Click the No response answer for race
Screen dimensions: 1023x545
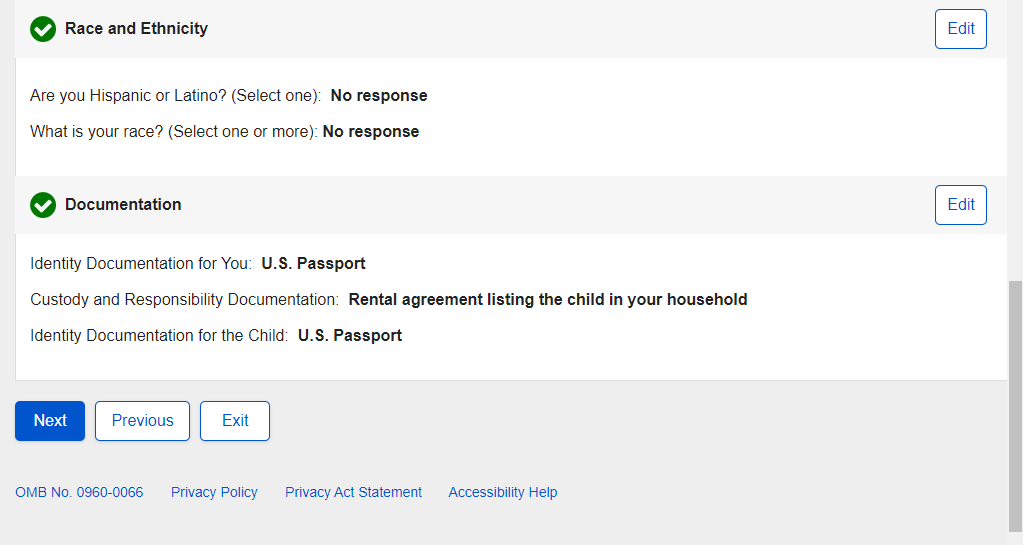click(x=370, y=132)
